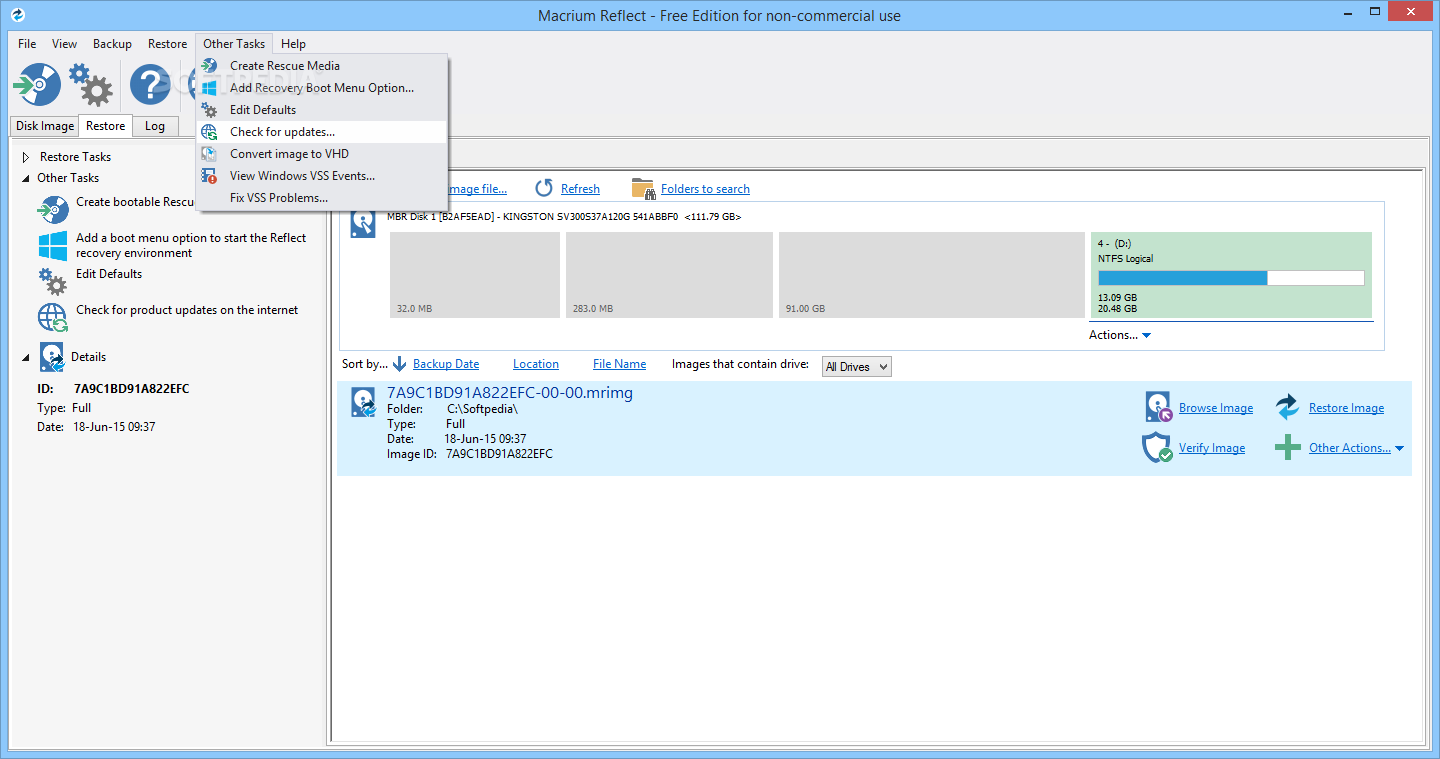Select View Windows VSS Events

[322, 176]
